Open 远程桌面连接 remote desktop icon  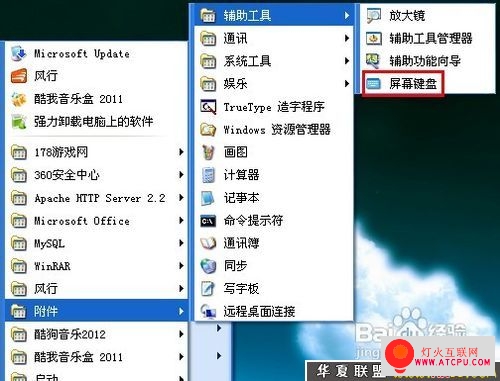point(208,311)
